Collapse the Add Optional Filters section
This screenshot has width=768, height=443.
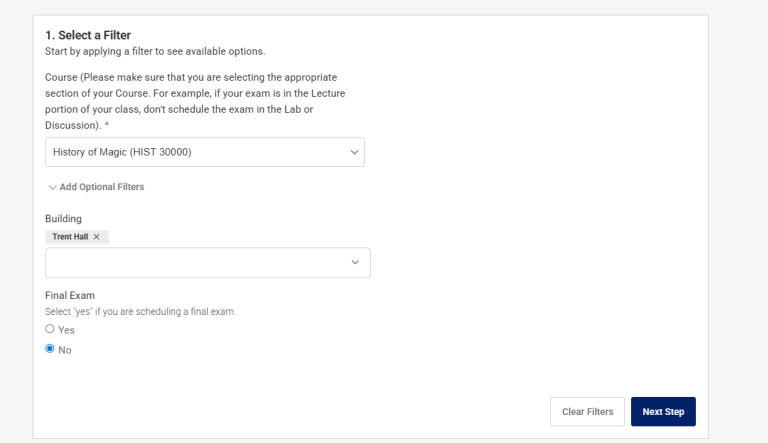(x=101, y=187)
